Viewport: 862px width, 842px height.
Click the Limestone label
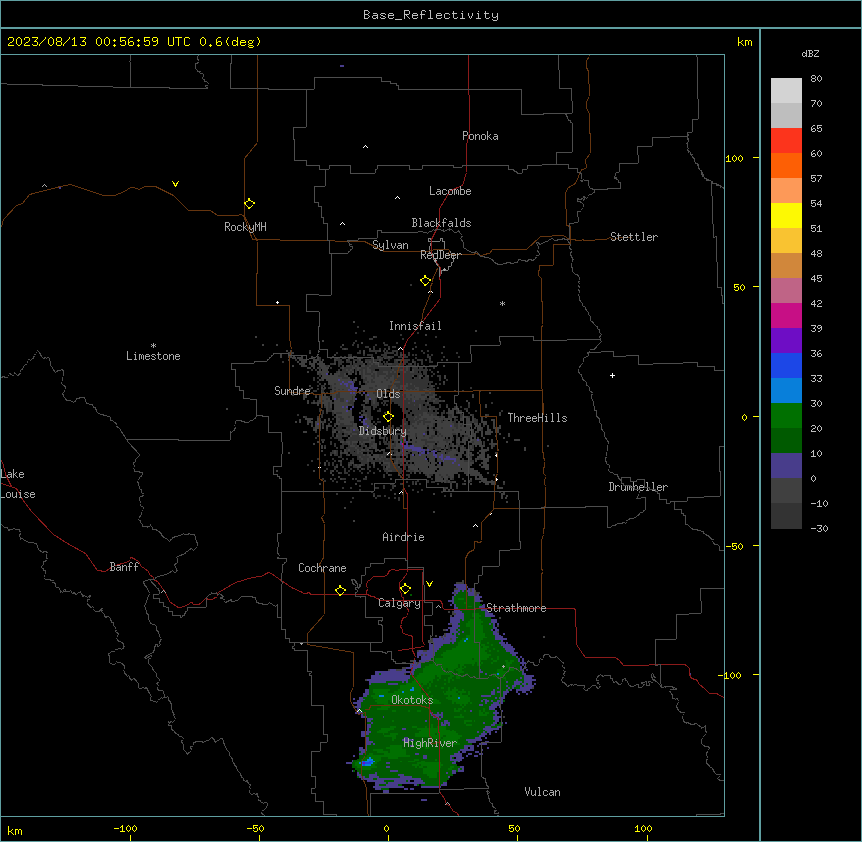(153, 356)
